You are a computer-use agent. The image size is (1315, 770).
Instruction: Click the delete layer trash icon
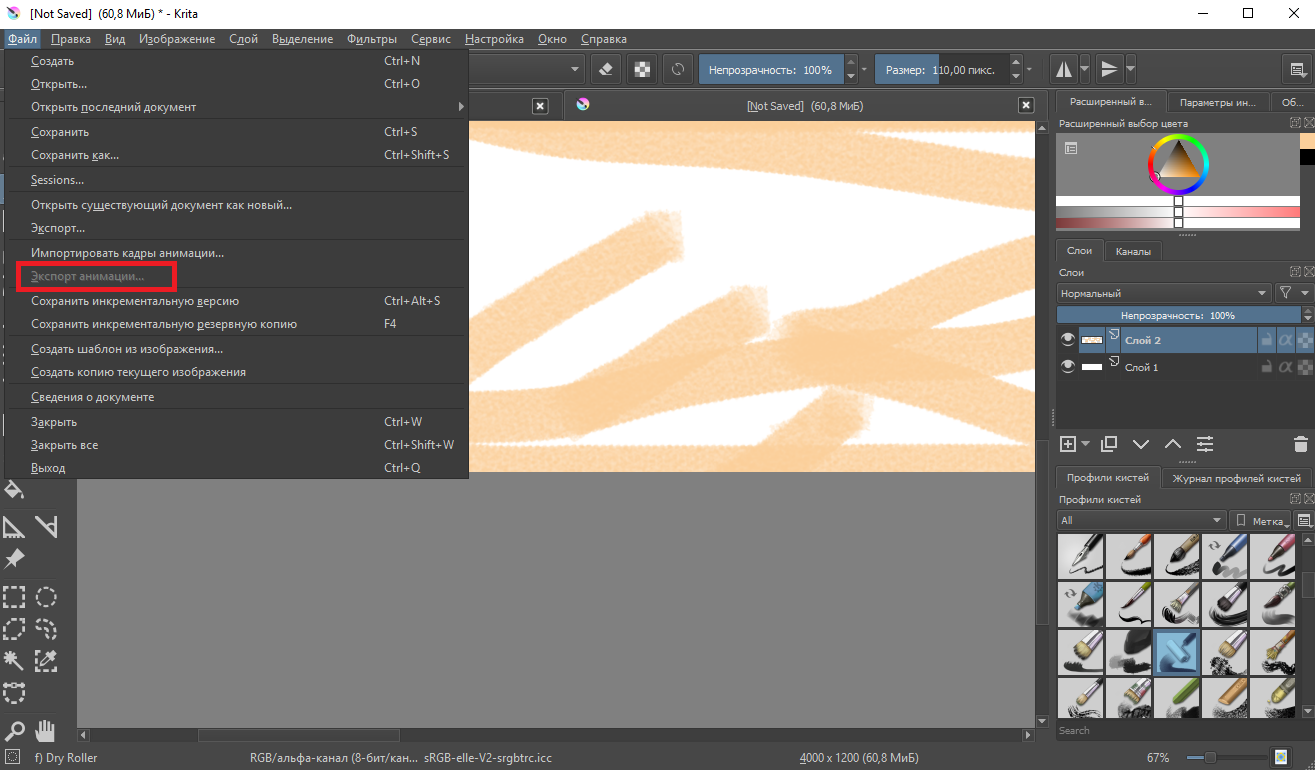(1300, 444)
